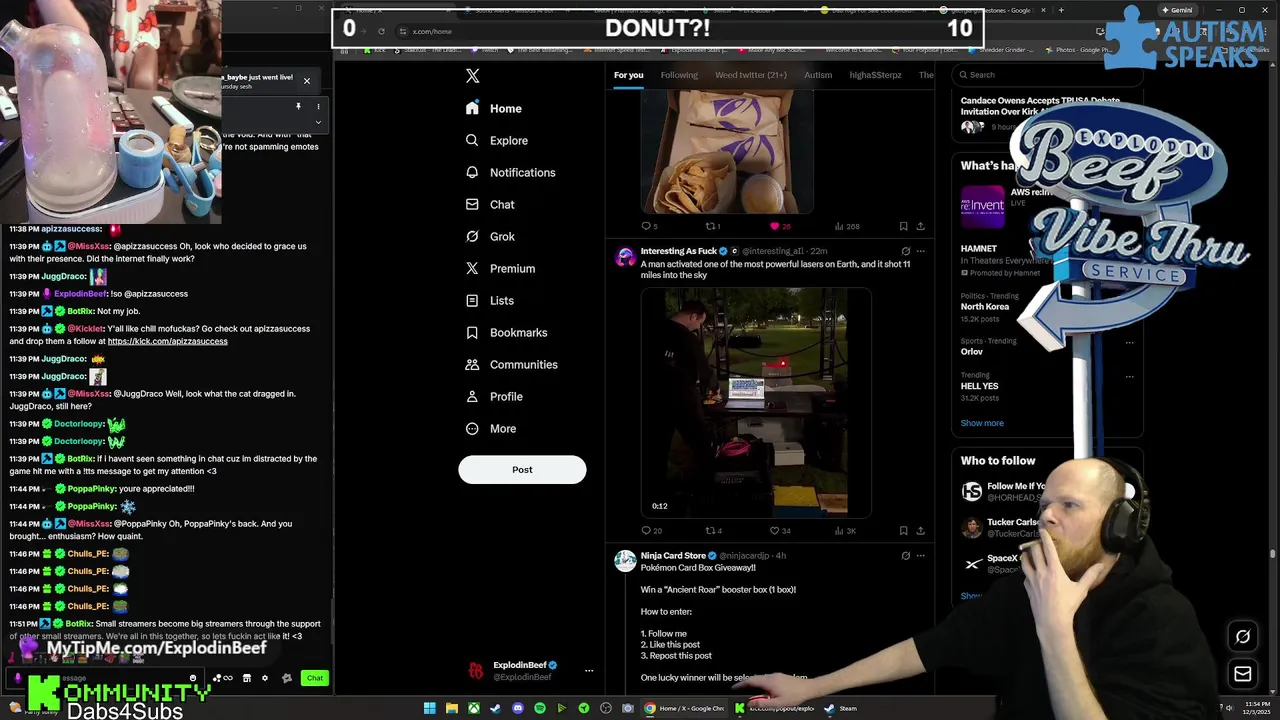Image resolution: width=1280 pixels, height=720 pixels.
Task: Open Windows Start menu in taskbar
Action: [x=430, y=708]
